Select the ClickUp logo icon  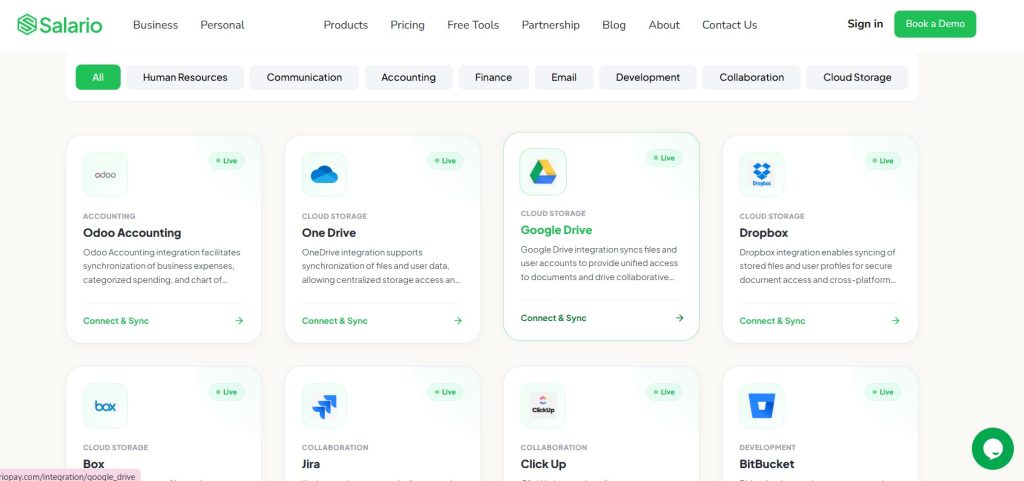point(543,406)
